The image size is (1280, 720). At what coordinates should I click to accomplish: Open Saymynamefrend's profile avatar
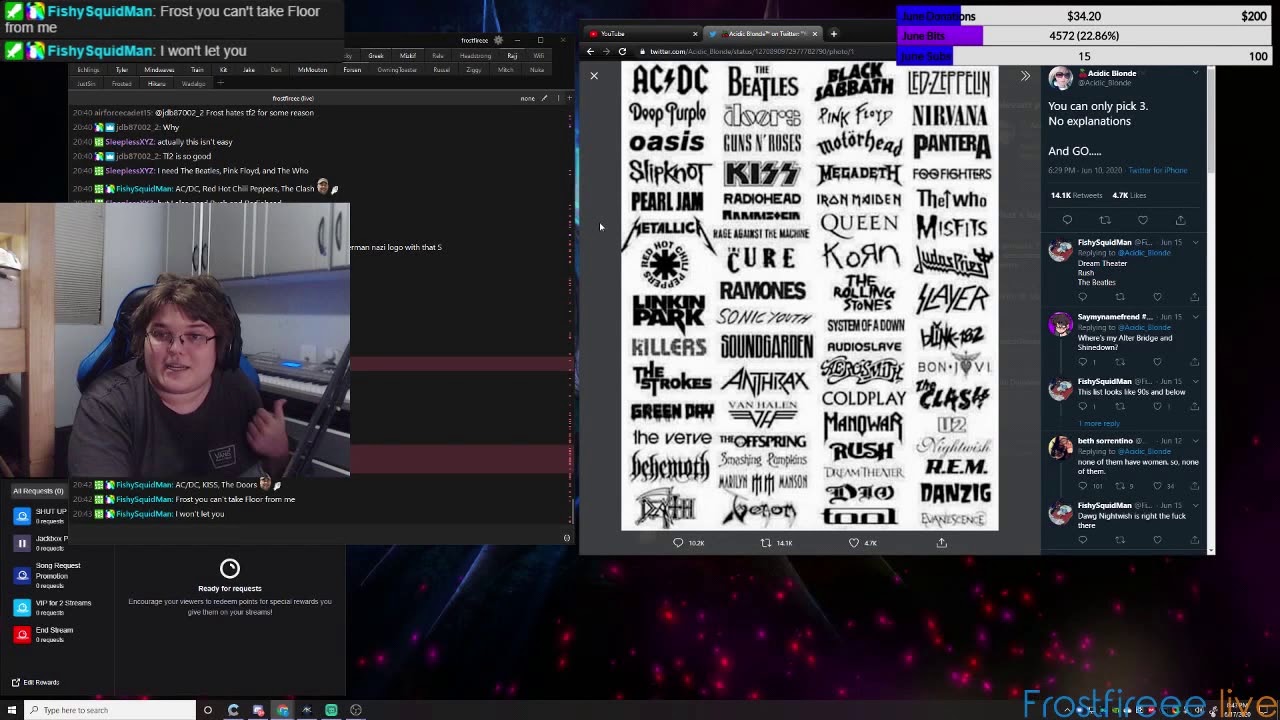(x=1060, y=325)
